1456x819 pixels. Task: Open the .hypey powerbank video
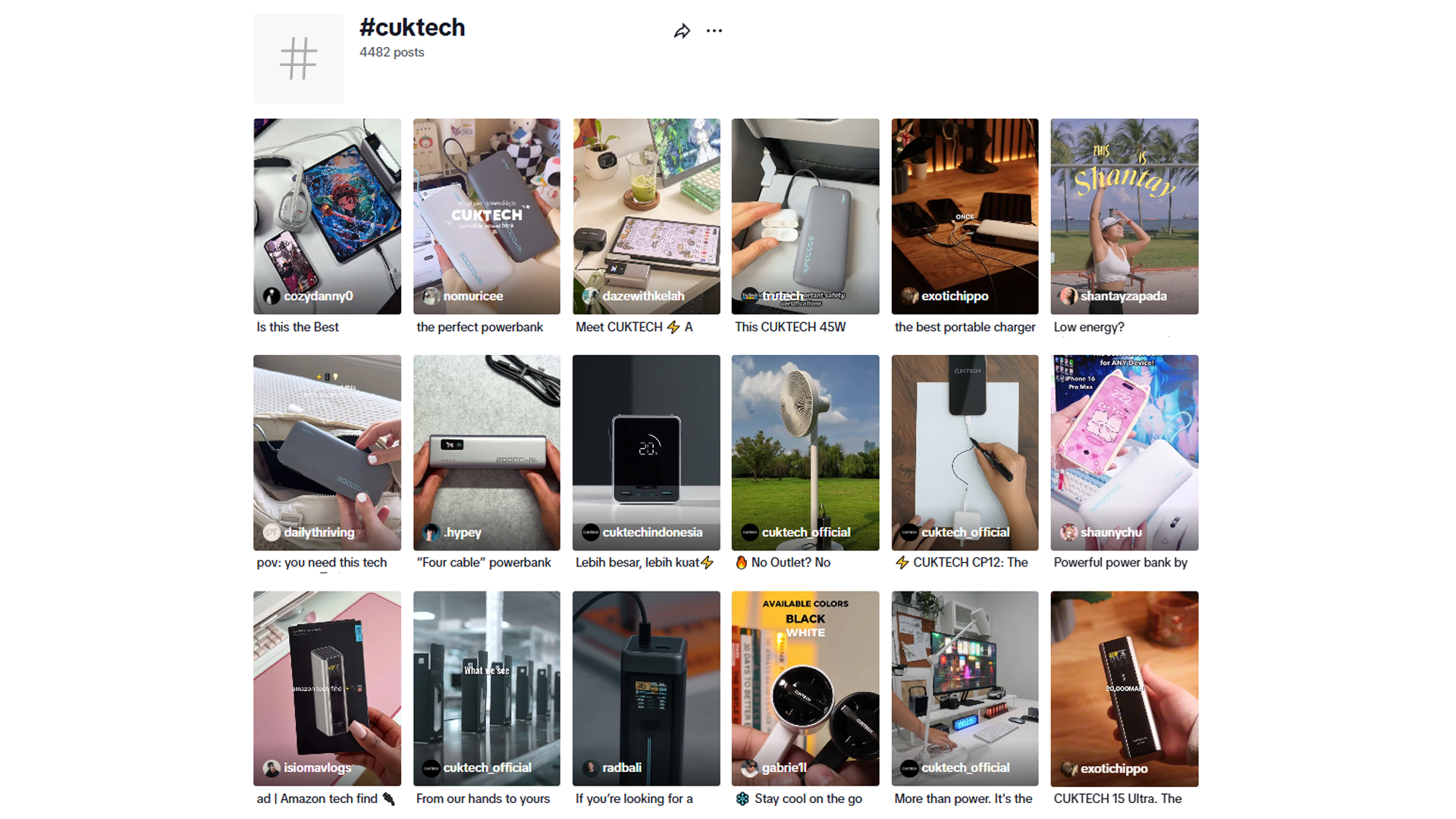[487, 453]
